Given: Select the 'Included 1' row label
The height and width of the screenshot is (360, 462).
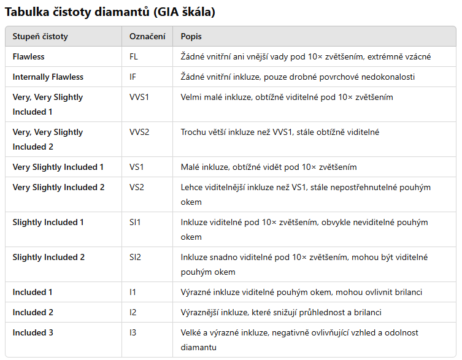Looking at the screenshot, I should coord(32,292).
